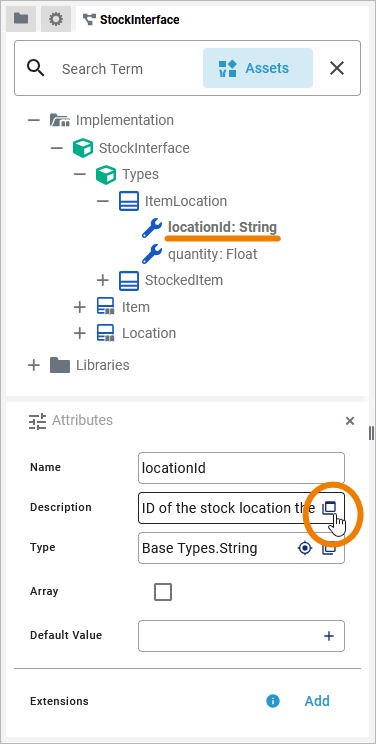The image size is (376, 744).
Task: Click the quantity wrench icon
Action: tap(152, 254)
